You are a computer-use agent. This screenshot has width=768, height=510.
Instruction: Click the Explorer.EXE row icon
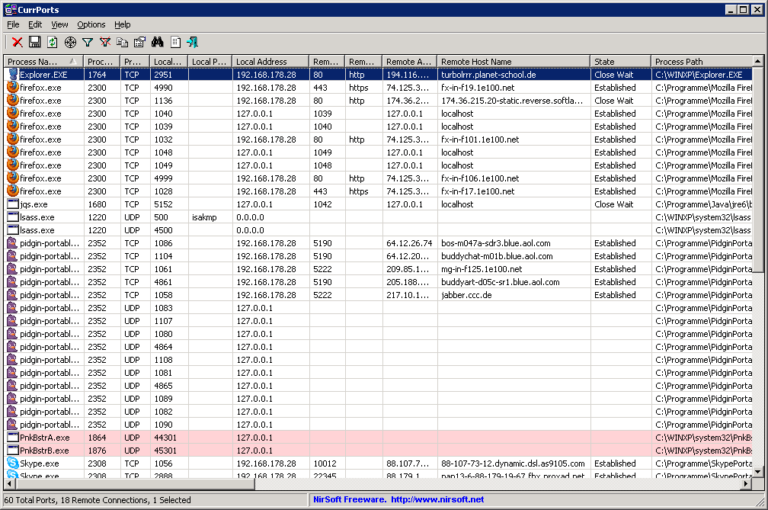tap(13, 74)
